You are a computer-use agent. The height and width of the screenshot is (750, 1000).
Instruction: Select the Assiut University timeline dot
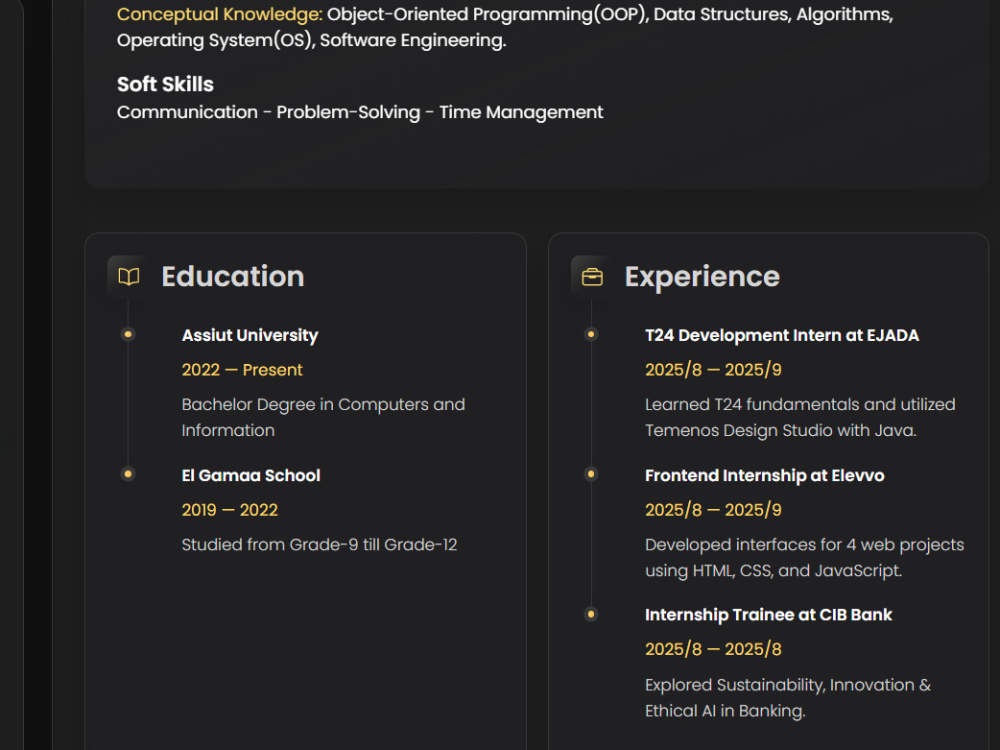128,334
